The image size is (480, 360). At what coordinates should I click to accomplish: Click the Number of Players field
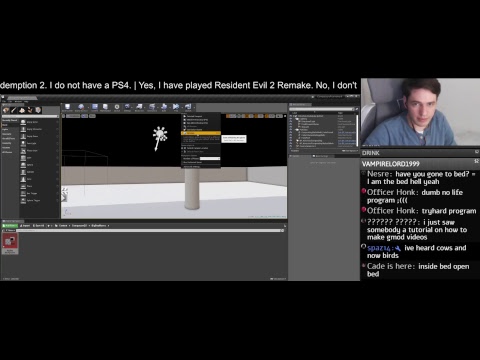point(210,159)
